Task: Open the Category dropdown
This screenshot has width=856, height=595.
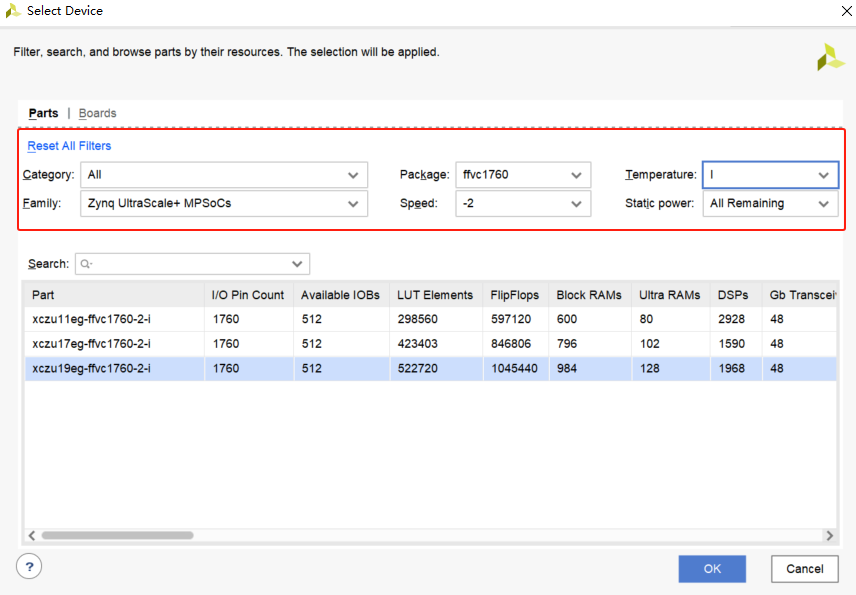Action: point(224,175)
